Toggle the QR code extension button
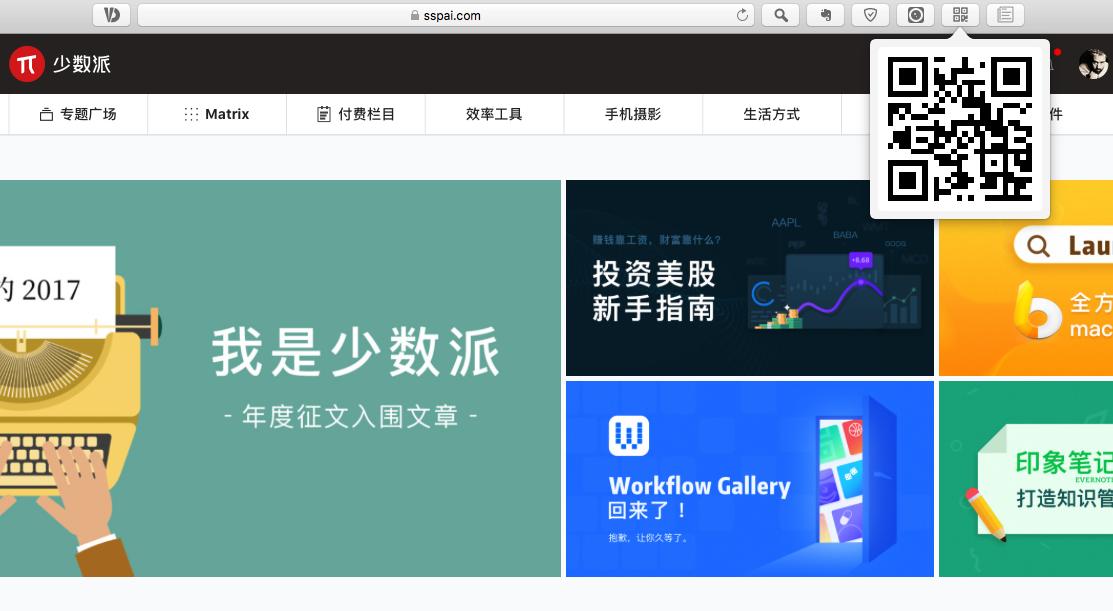The image size is (1113, 611). pyautogui.click(x=960, y=15)
